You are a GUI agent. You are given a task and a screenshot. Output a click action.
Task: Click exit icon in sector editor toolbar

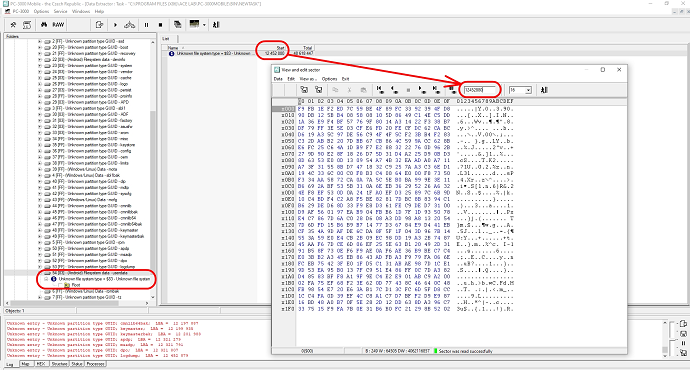point(544,90)
